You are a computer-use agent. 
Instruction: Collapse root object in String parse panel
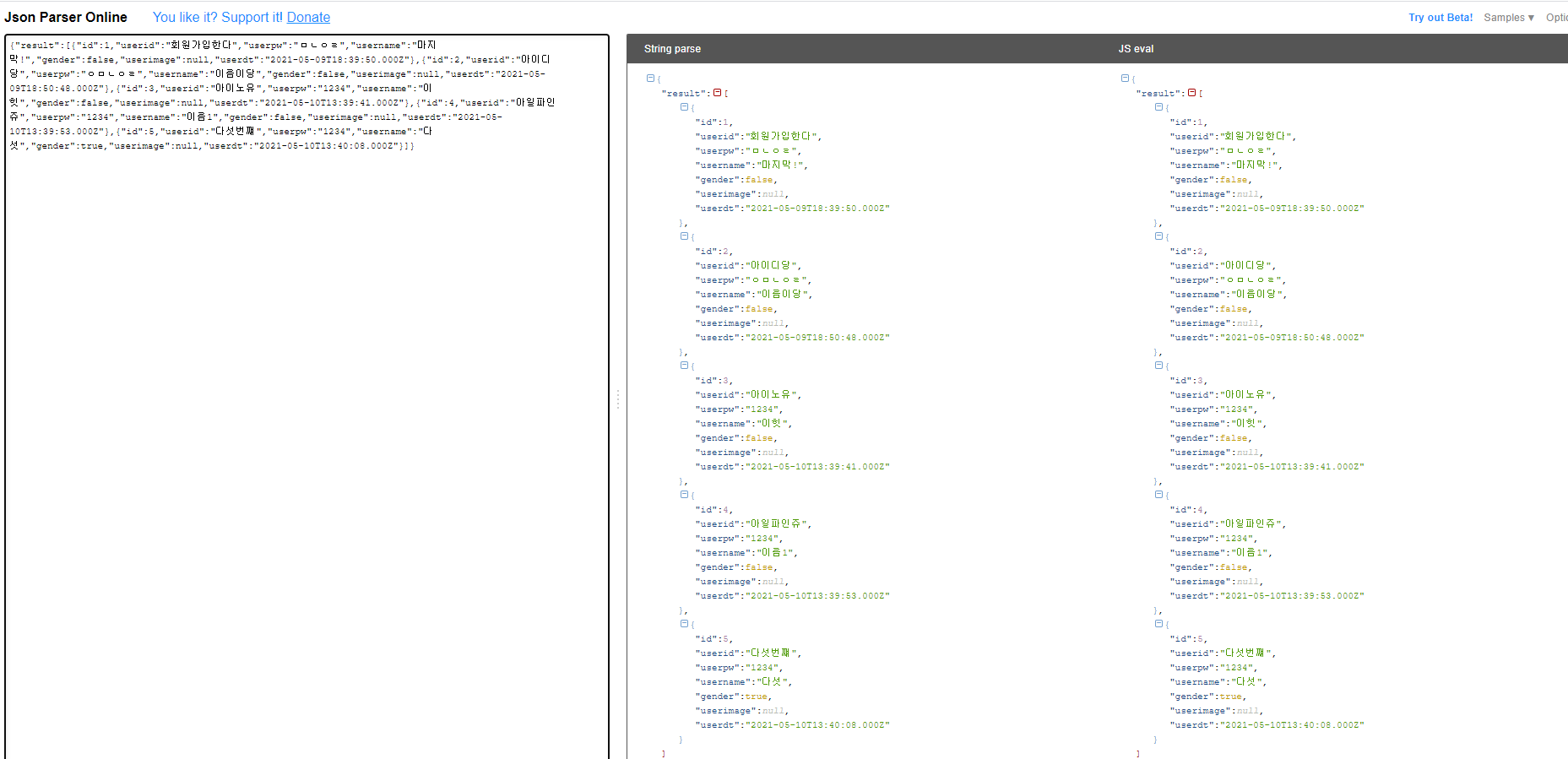coord(650,79)
